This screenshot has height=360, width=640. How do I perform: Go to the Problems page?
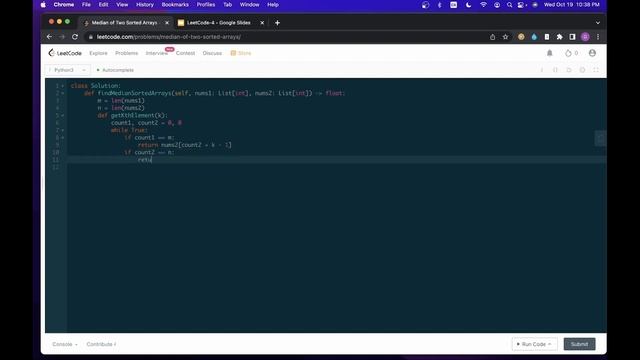[127, 53]
